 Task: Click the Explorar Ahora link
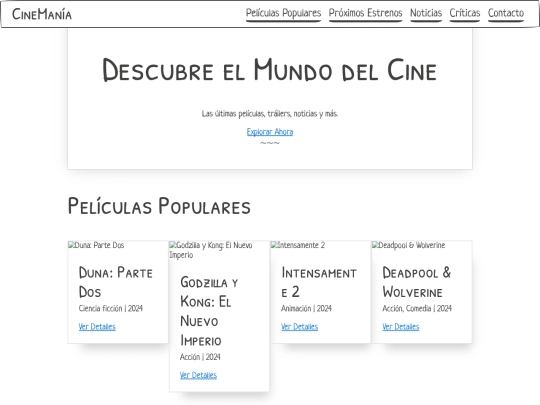coord(270,132)
